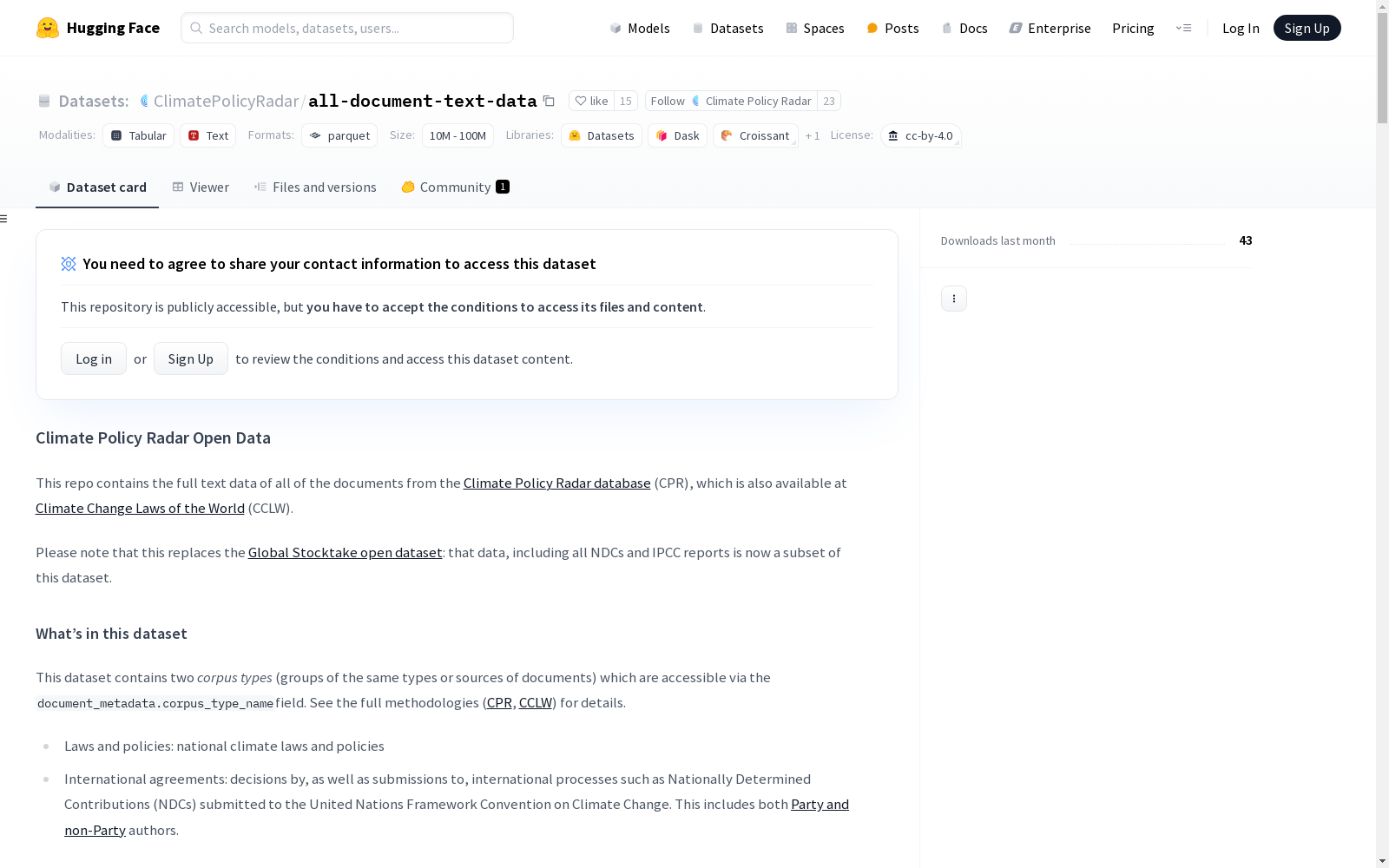The image size is (1389, 868).
Task: Open the three-dot options menu under Downloads
Action: (x=954, y=299)
